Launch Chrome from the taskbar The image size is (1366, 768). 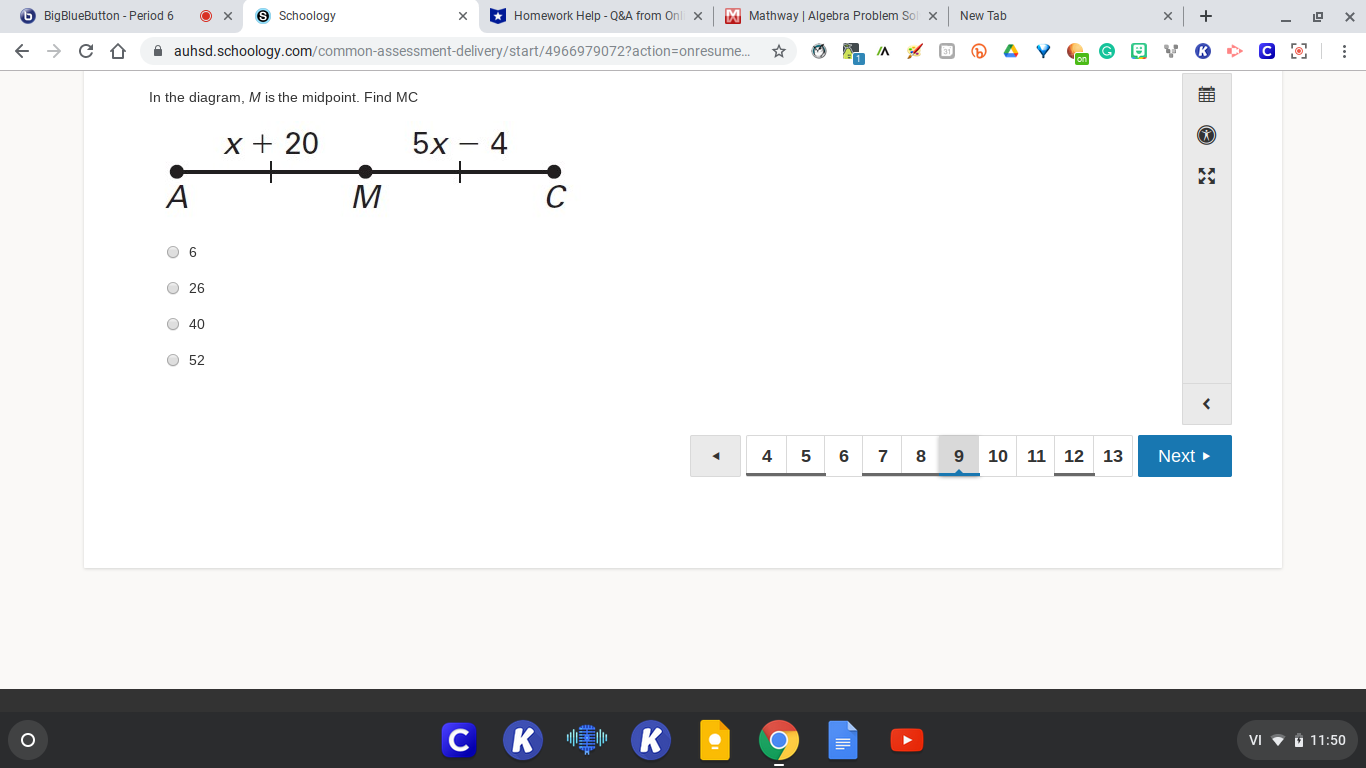click(x=779, y=740)
